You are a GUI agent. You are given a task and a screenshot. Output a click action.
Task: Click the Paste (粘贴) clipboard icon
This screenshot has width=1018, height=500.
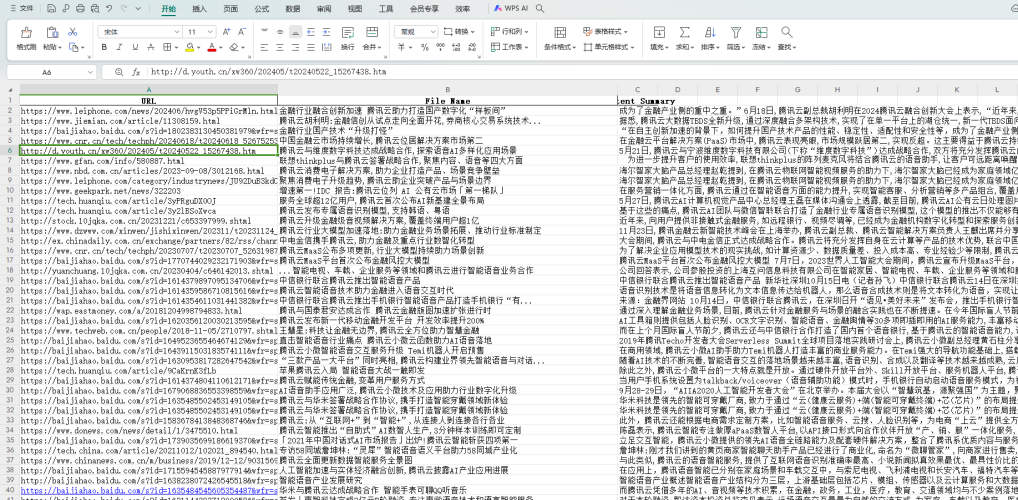point(52,32)
